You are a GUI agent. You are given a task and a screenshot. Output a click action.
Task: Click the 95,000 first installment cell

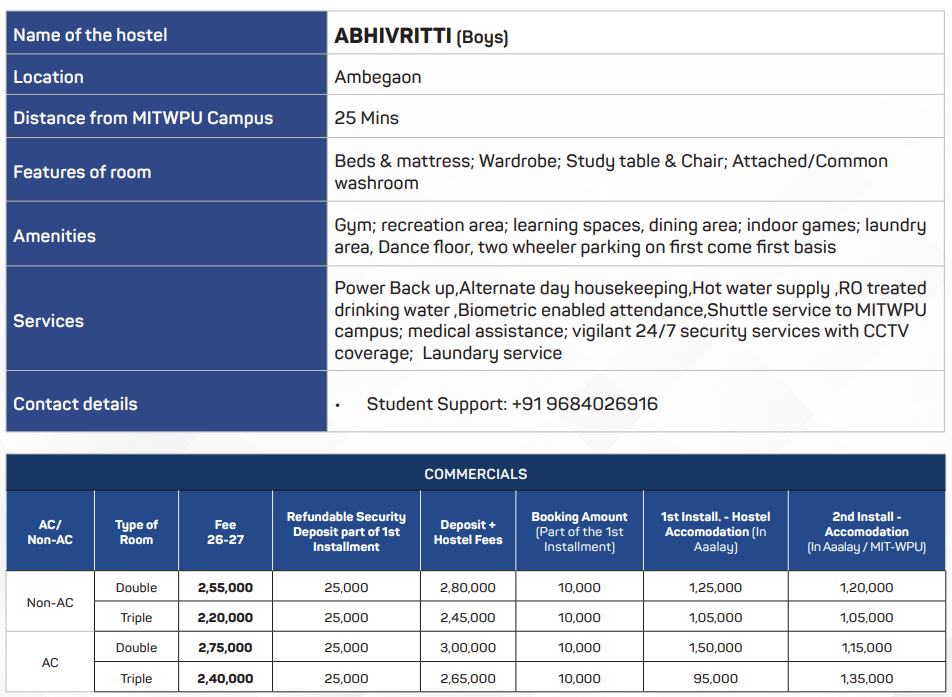tap(715, 678)
